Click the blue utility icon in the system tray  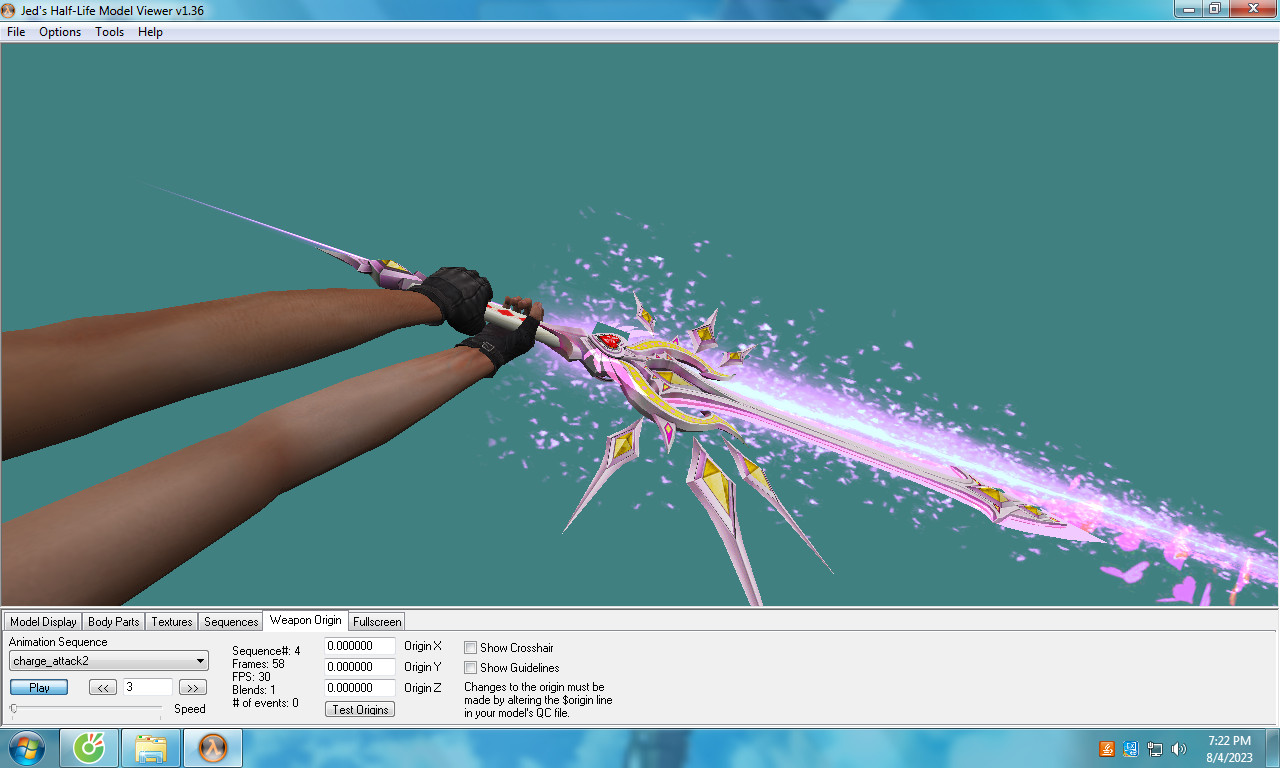point(1130,748)
